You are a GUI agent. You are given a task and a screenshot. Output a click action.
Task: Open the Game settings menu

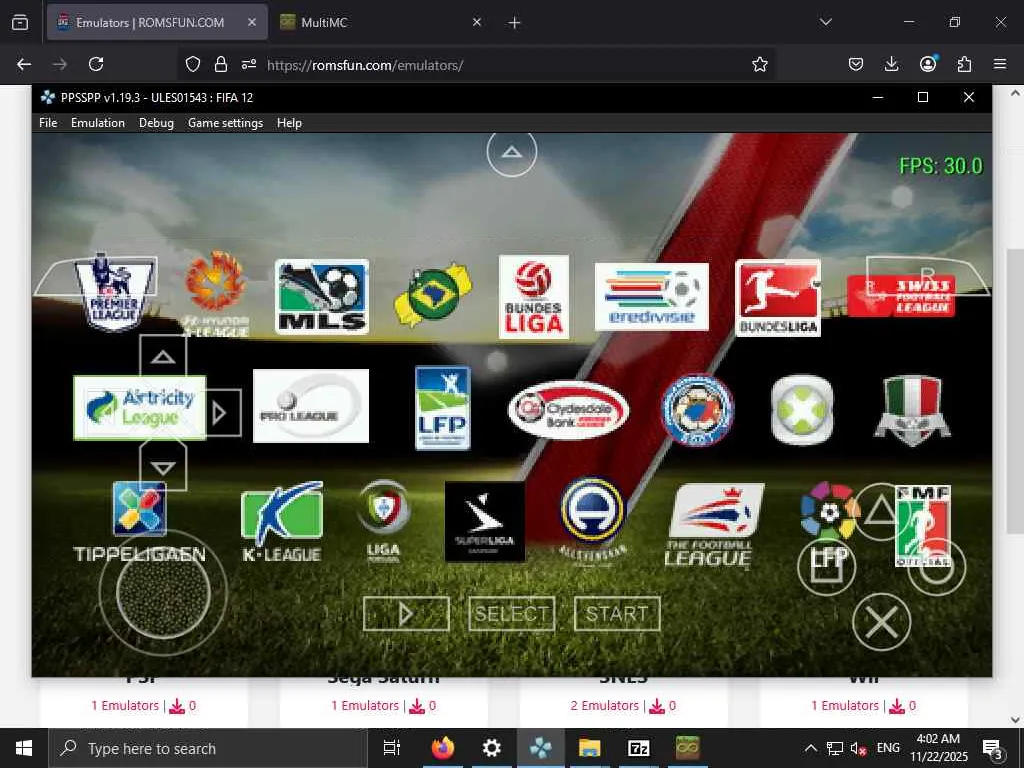click(225, 123)
